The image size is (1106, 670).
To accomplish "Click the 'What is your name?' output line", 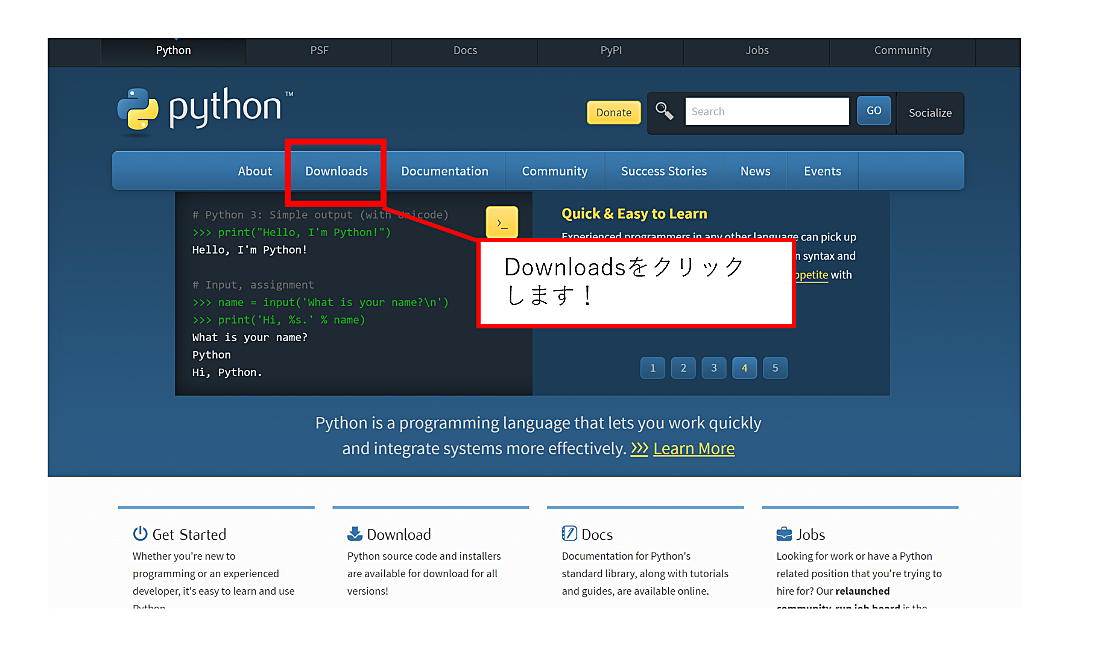I will coord(250,337).
